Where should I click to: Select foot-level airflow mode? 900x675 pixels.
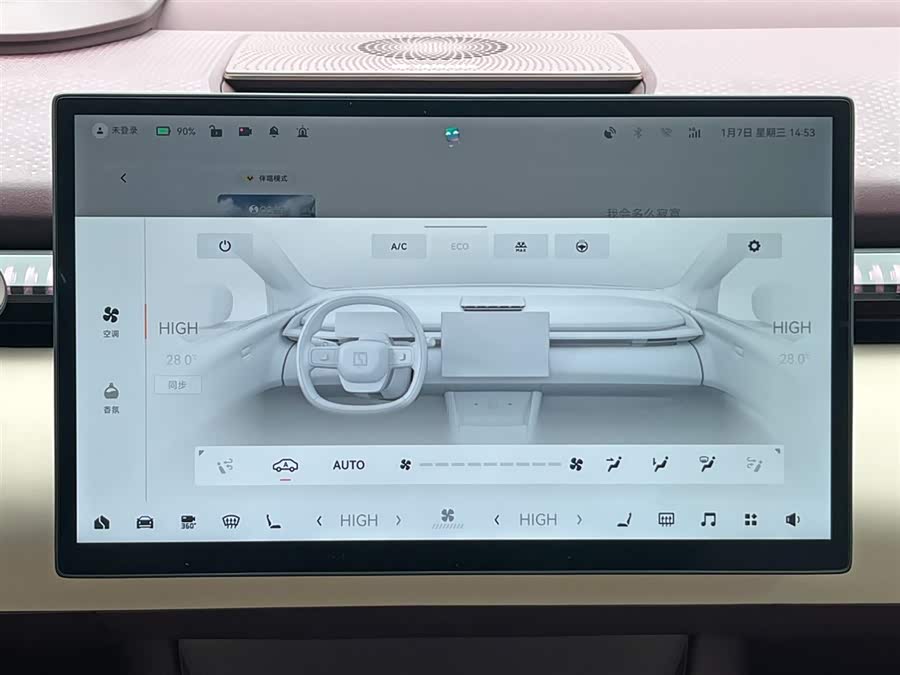pyautogui.click(x=660, y=464)
